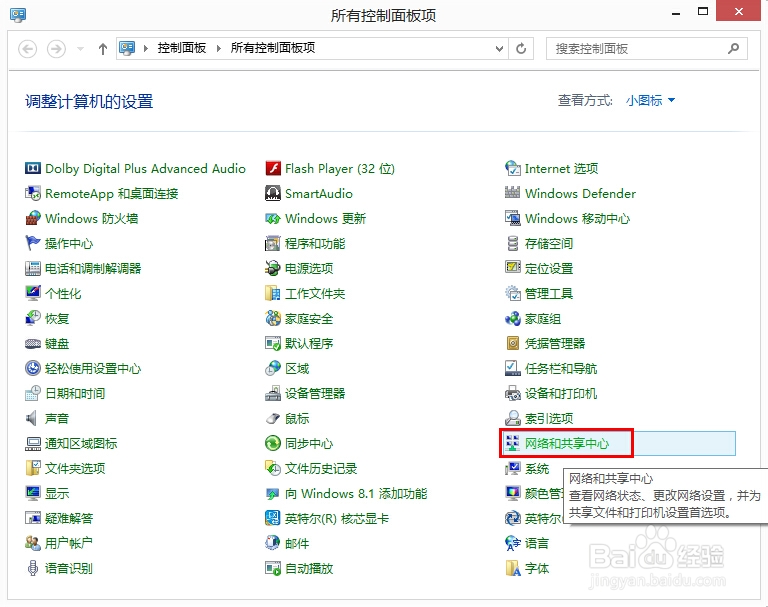Viewport: 768px width, 607px height.
Task: Expand the breadcrumb arrow before 控制面板
Action: [x=145, y=49]
